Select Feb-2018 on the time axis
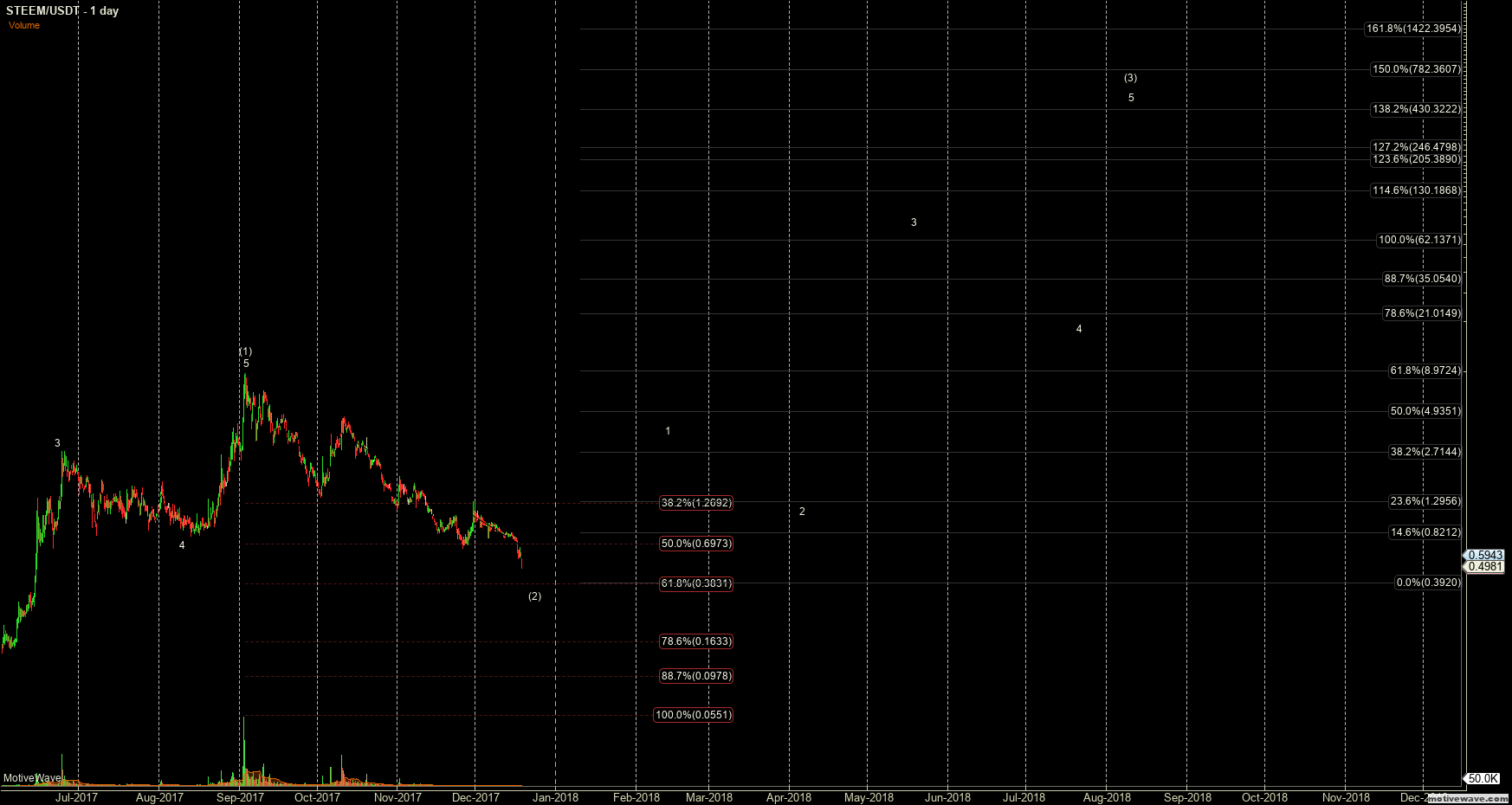 click(x=636, y=797)
